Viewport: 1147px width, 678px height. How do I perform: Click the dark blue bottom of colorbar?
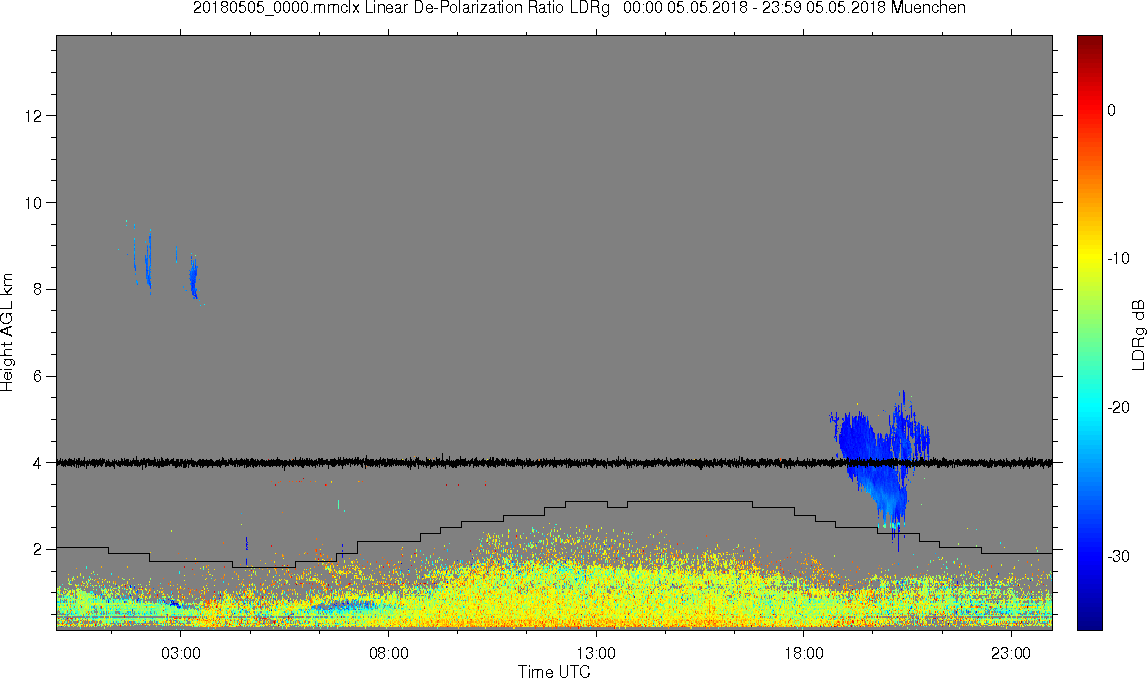[1089, 620]
